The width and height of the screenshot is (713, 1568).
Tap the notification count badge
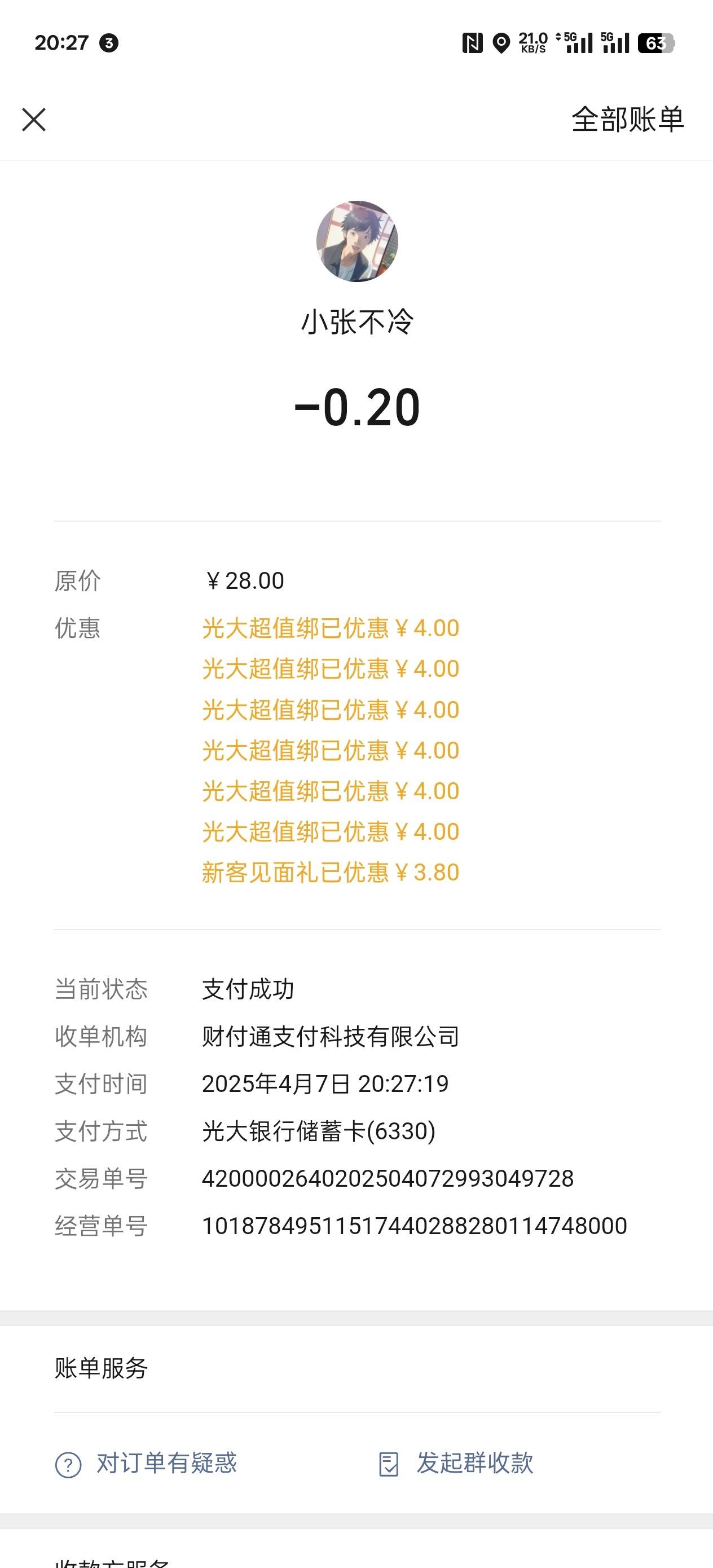(109, 43)
